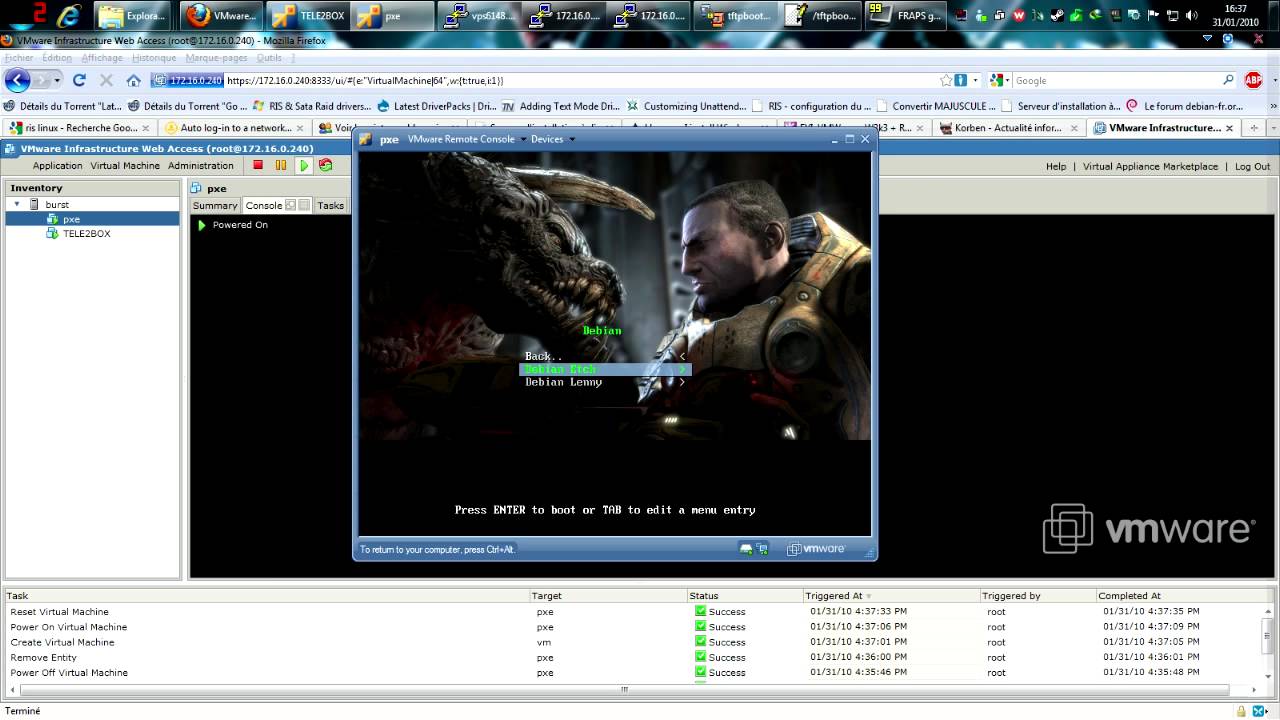Open the Virtual Machine menu

[x=125, y=166]
